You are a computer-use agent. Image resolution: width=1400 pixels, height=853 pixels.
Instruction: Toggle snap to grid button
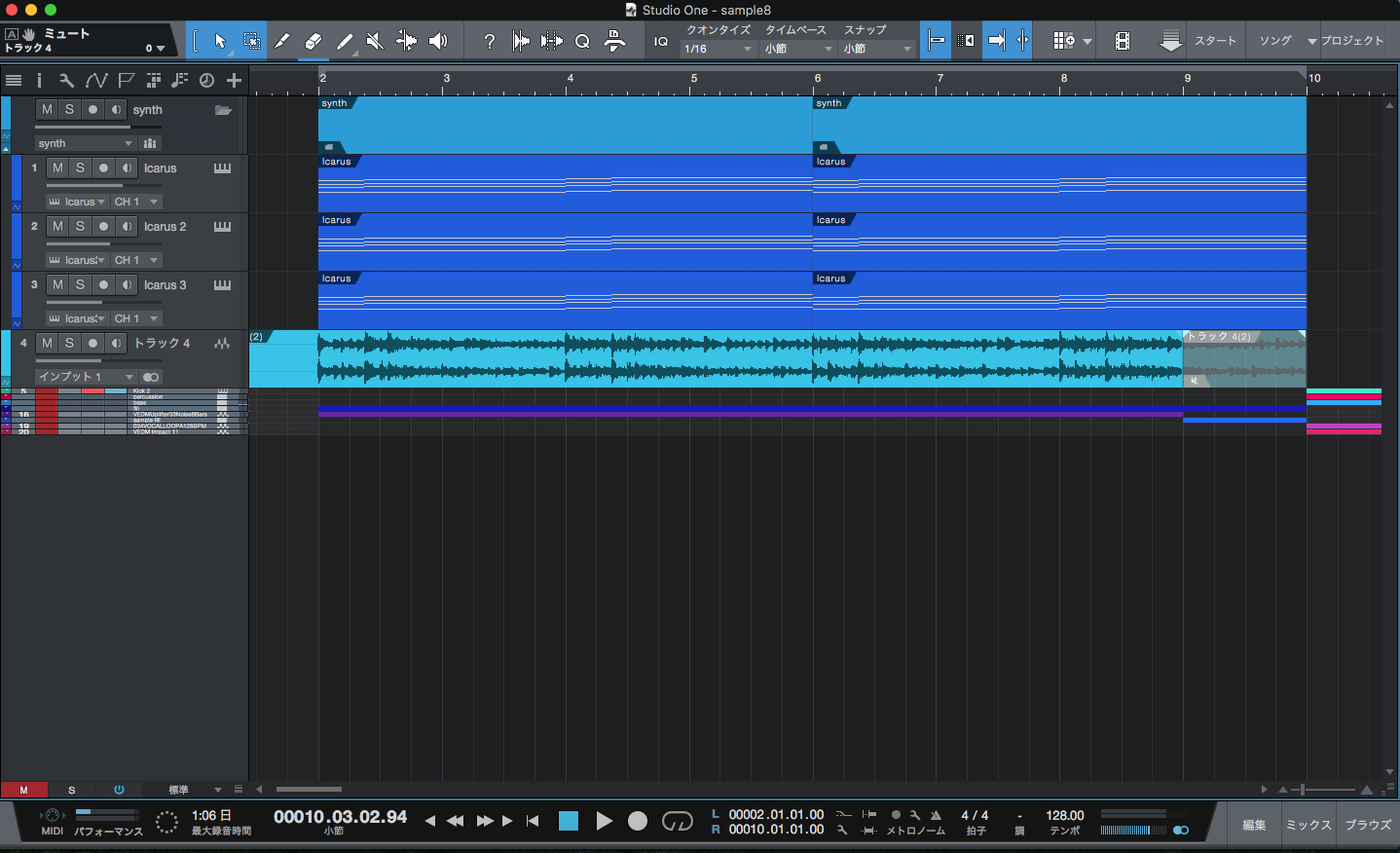[937, 41]
